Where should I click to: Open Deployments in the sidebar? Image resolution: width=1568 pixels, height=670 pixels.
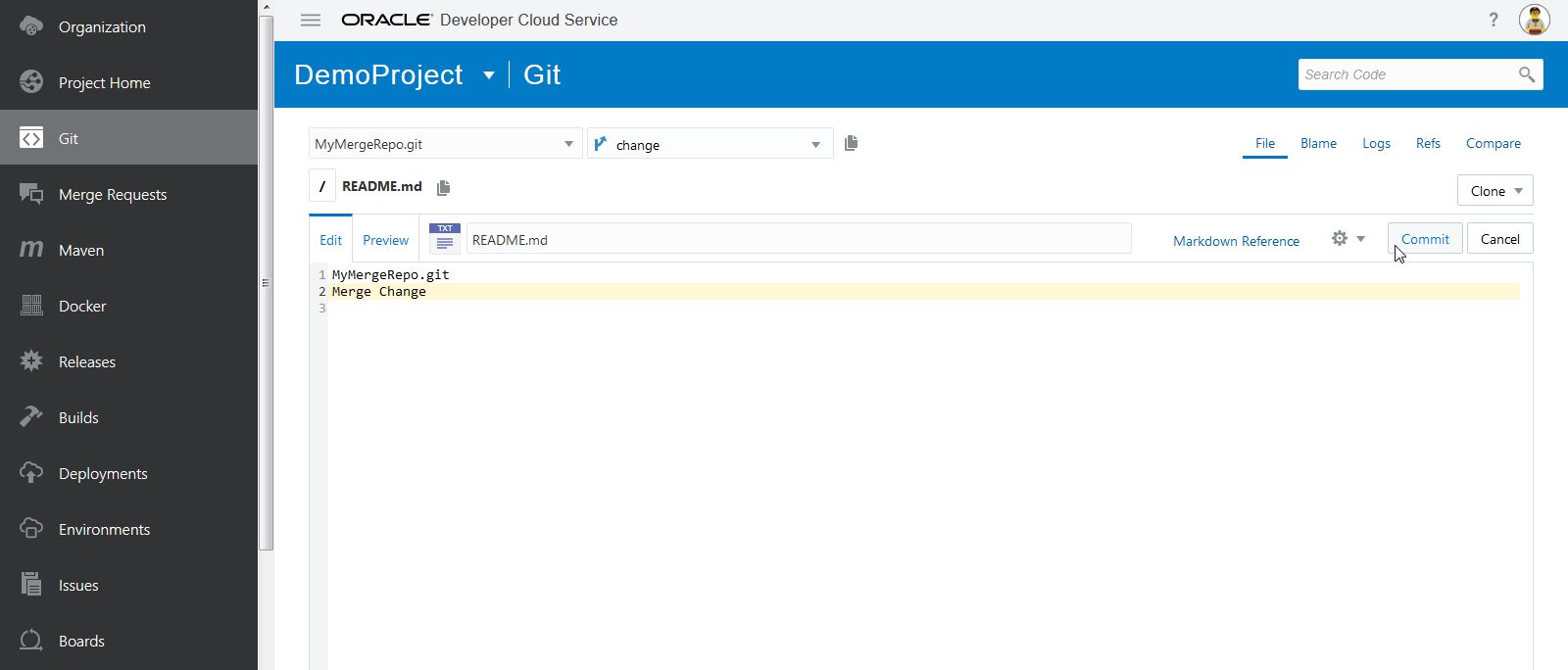click(129, 473)
